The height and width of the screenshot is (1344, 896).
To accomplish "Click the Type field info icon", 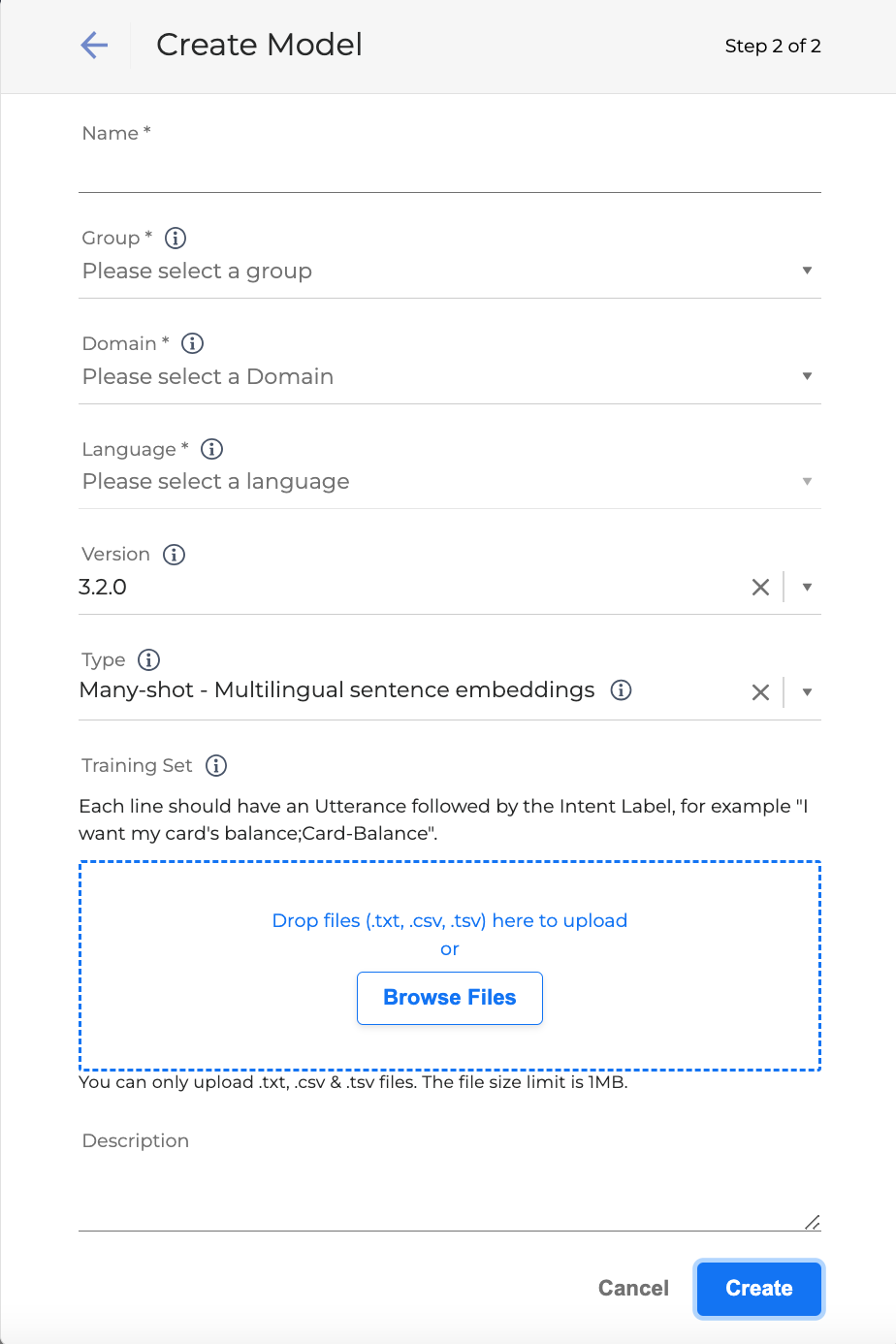I will pyautogui.click(x=148, y=659).
